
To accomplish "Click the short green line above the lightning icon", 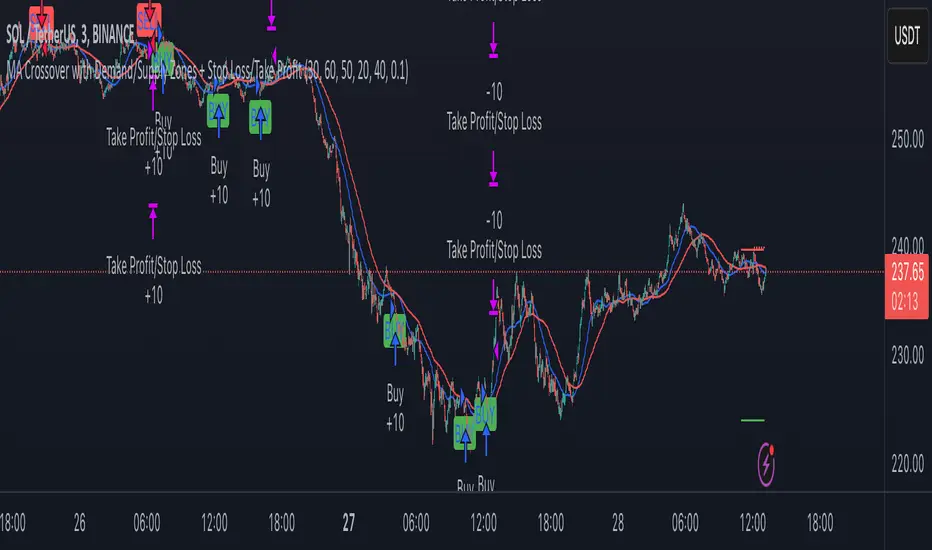I will (752, 420).
